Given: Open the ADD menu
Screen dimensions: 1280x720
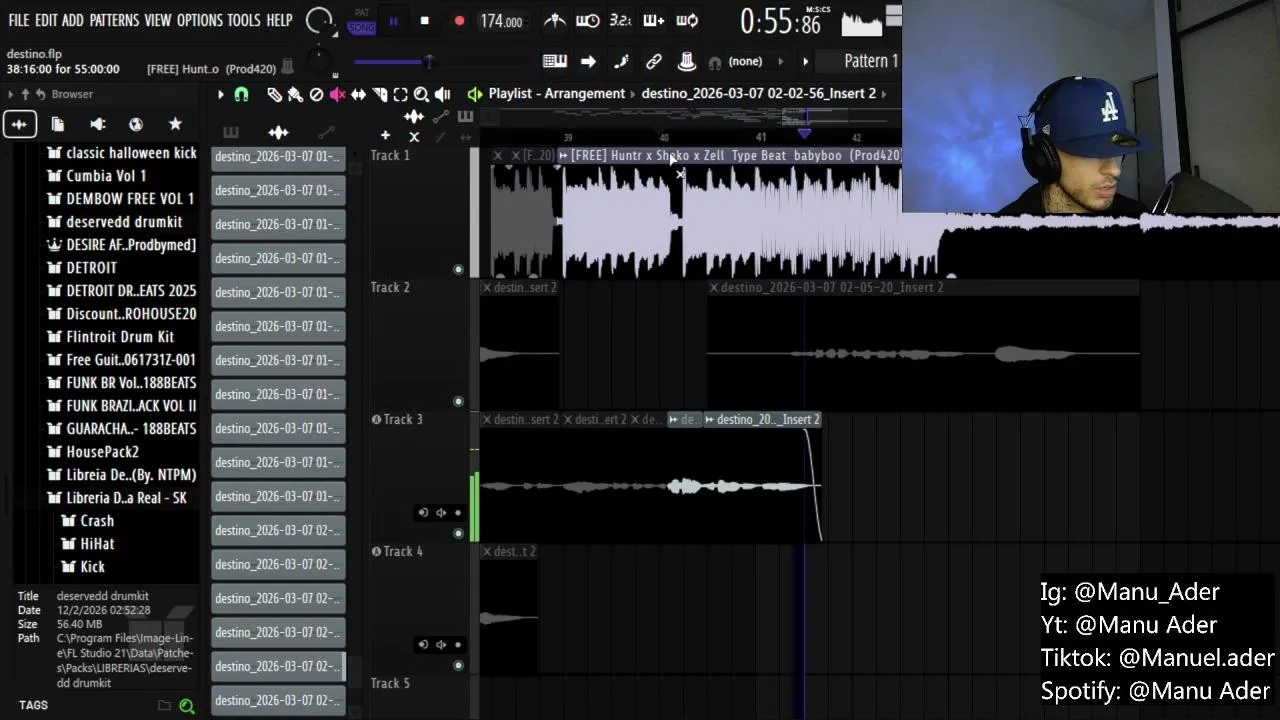Looking at the screenshot, I should click(73, 20).
